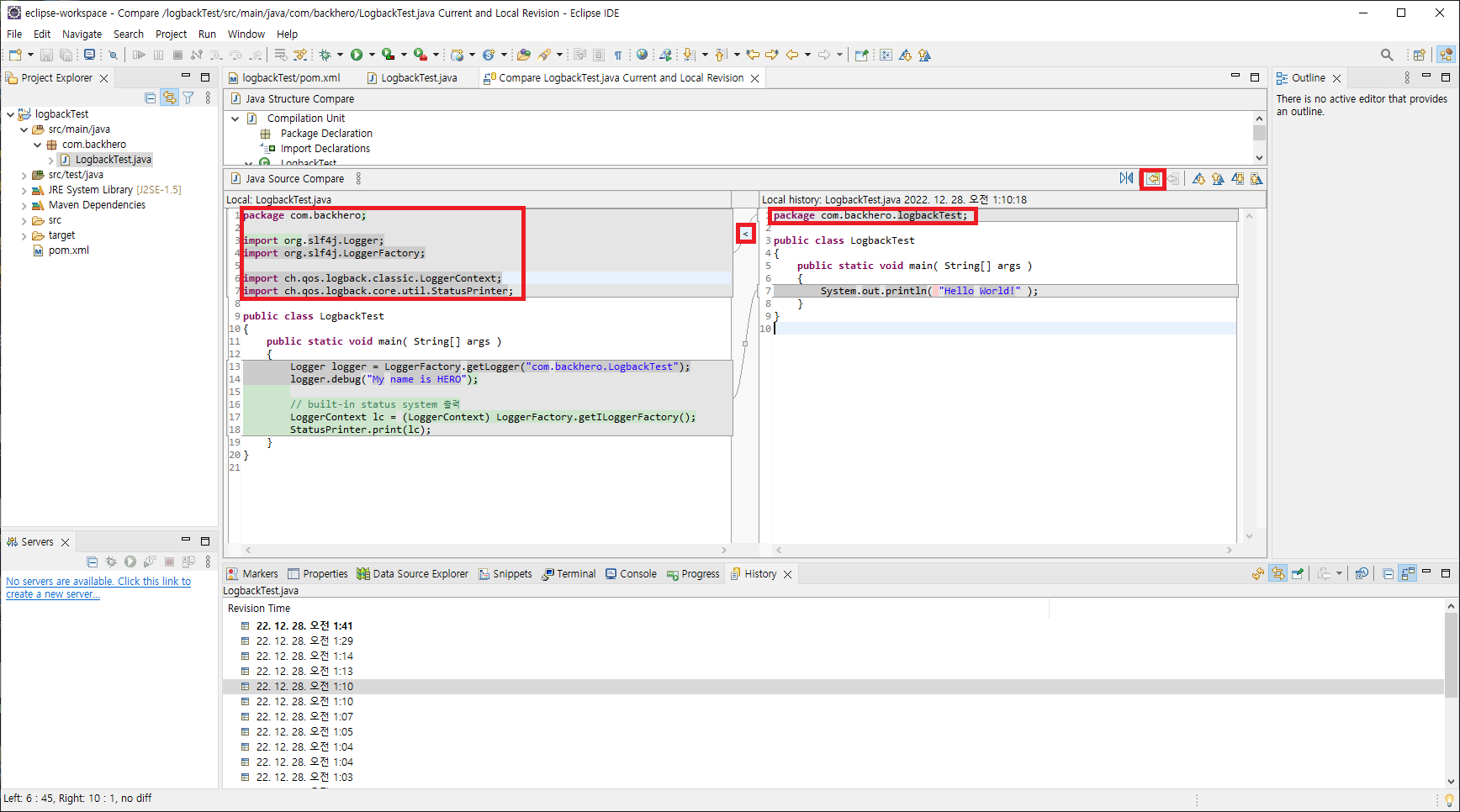Expand the src/test/java folder
1460x812 pixels.
point(24,175)
